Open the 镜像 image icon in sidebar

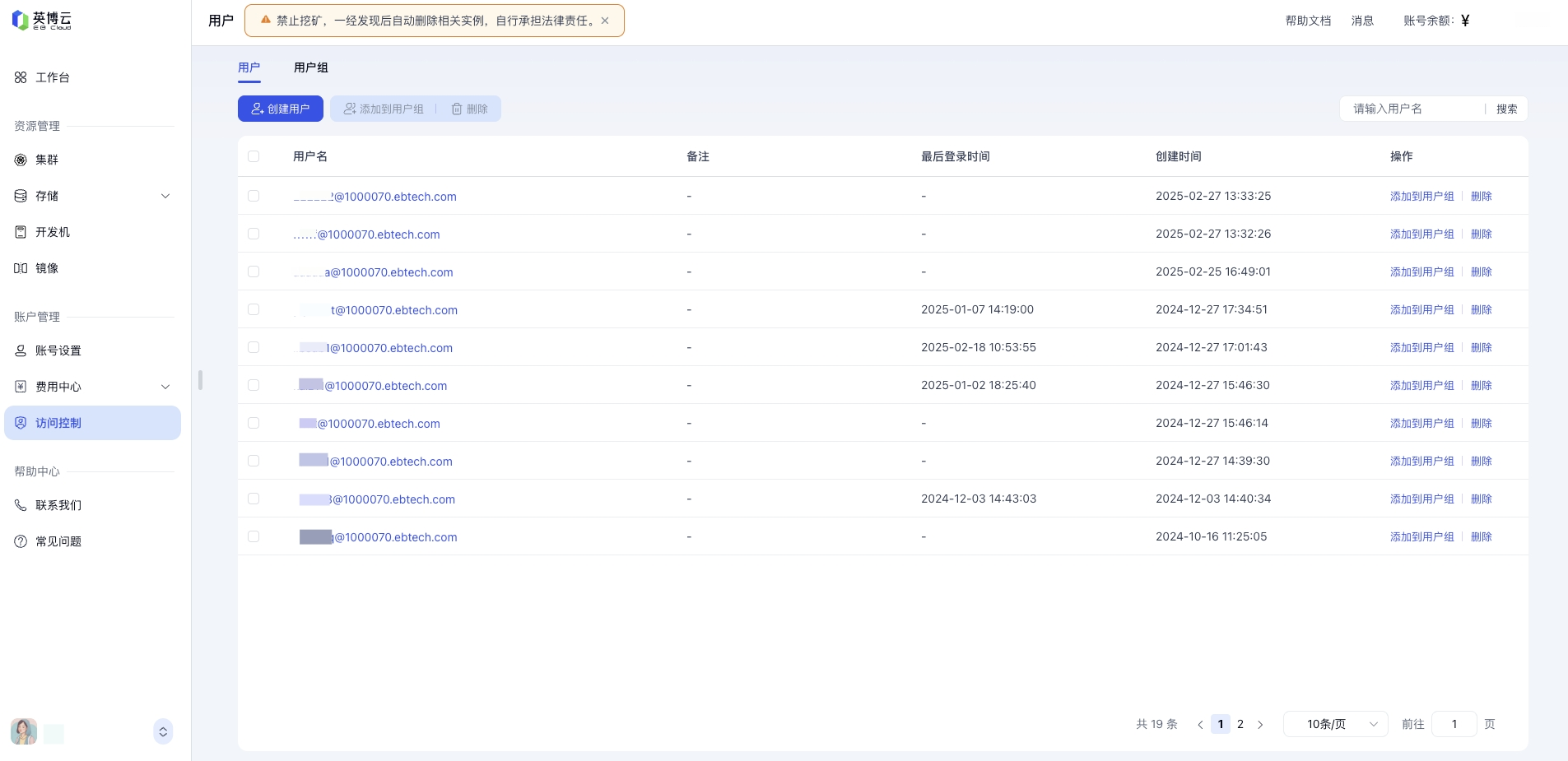pyautogui.click(x=21, y=268)
